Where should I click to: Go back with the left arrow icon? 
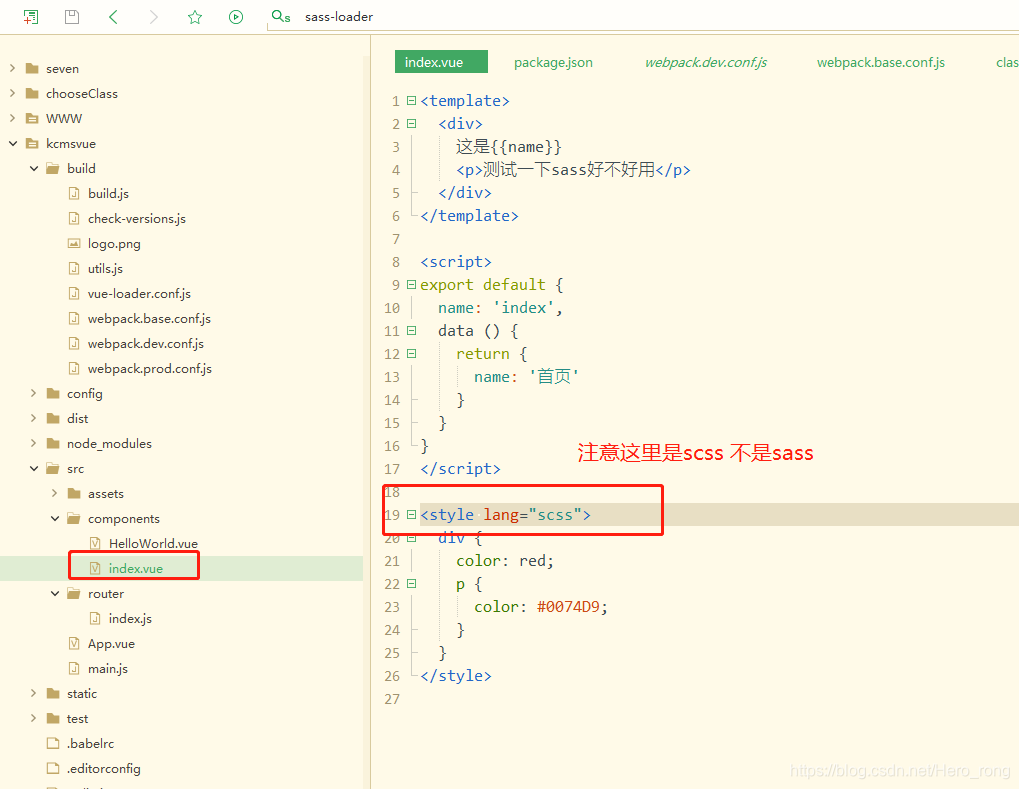(113, 17)
